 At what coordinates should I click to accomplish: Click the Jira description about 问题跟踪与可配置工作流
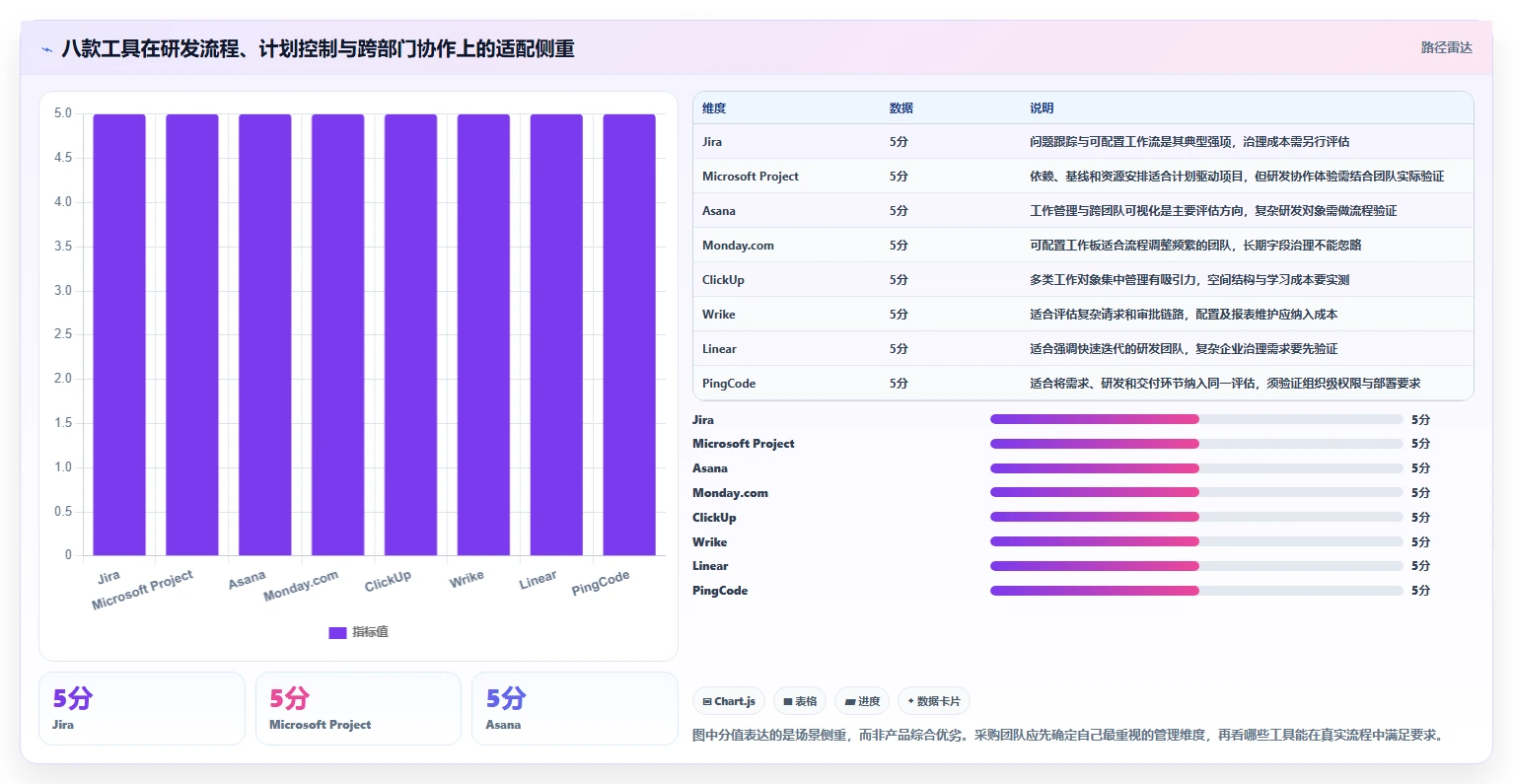click(1189, 142)
